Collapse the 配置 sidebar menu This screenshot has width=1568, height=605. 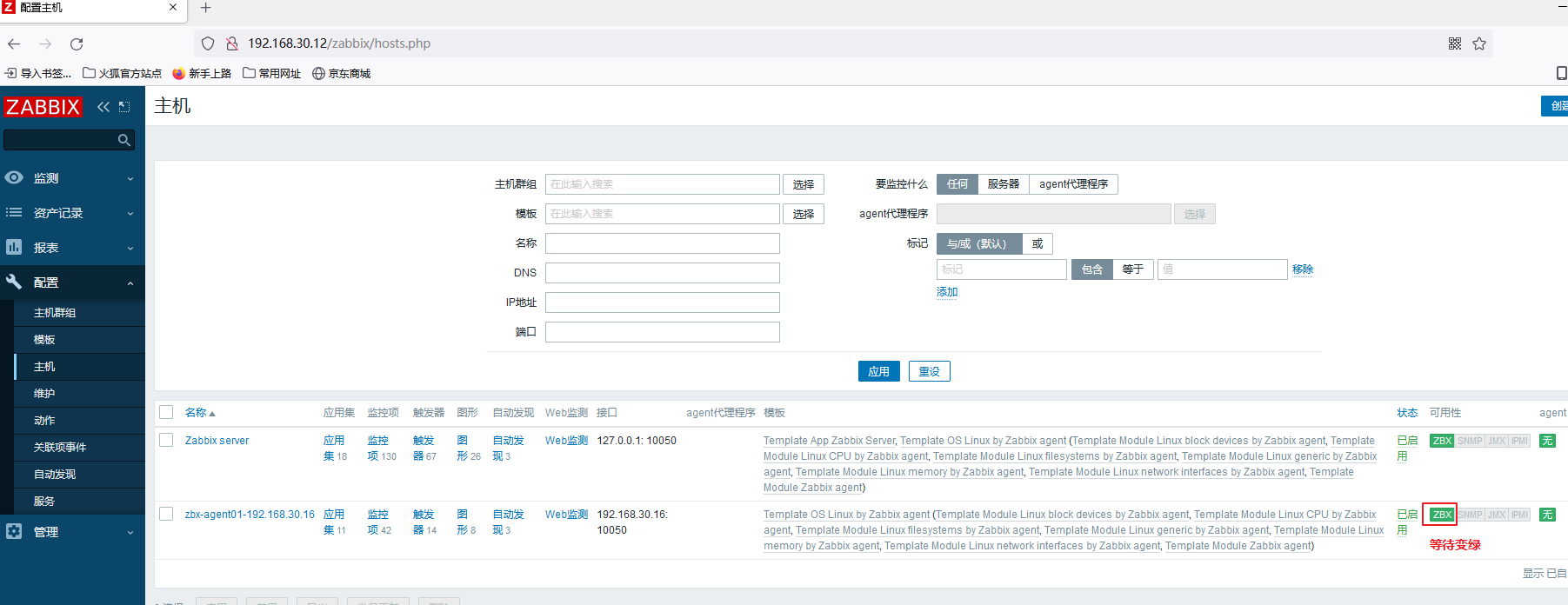pos(72,283)
